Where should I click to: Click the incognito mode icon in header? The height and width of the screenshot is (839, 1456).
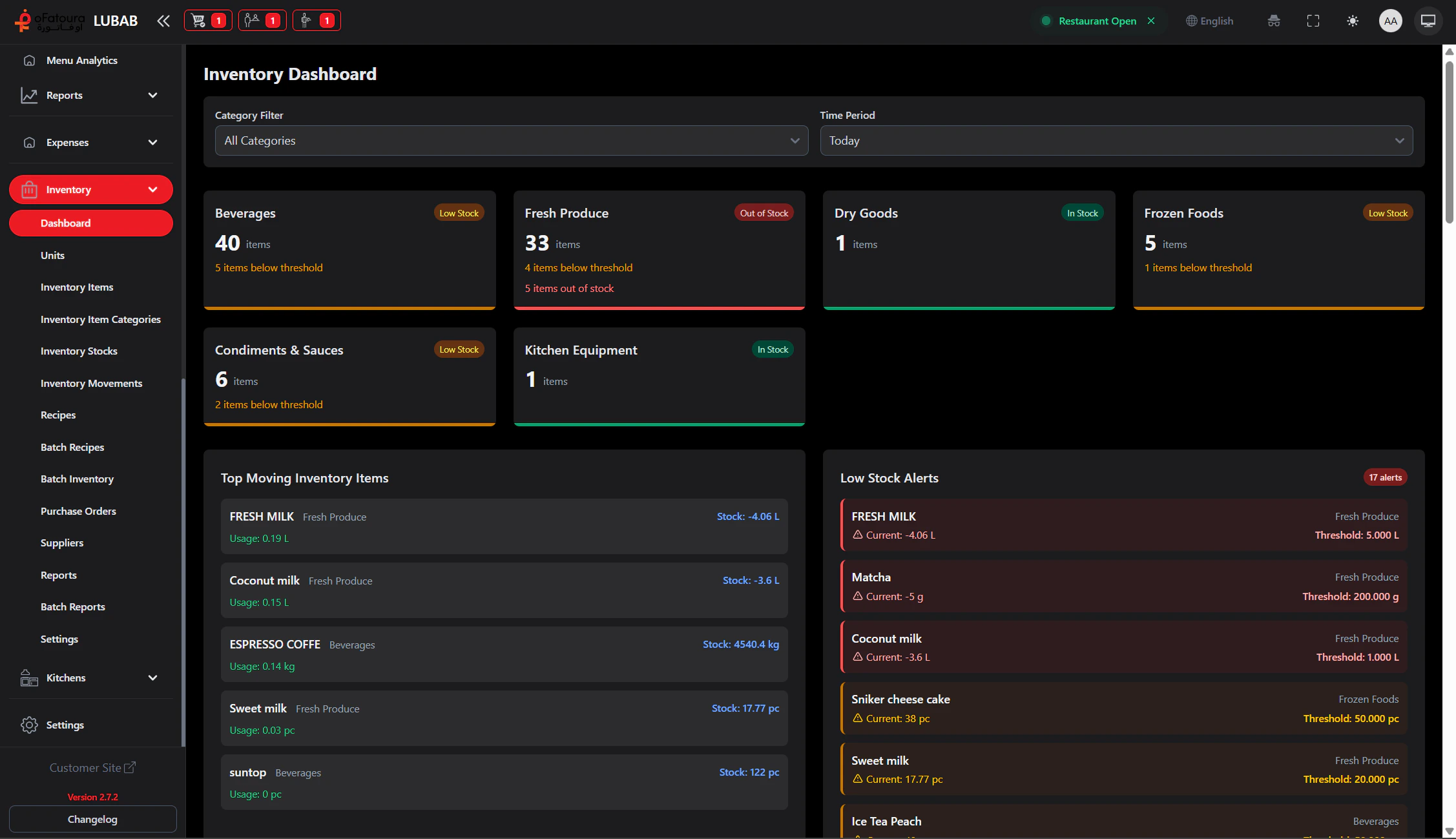point(1274,21)
